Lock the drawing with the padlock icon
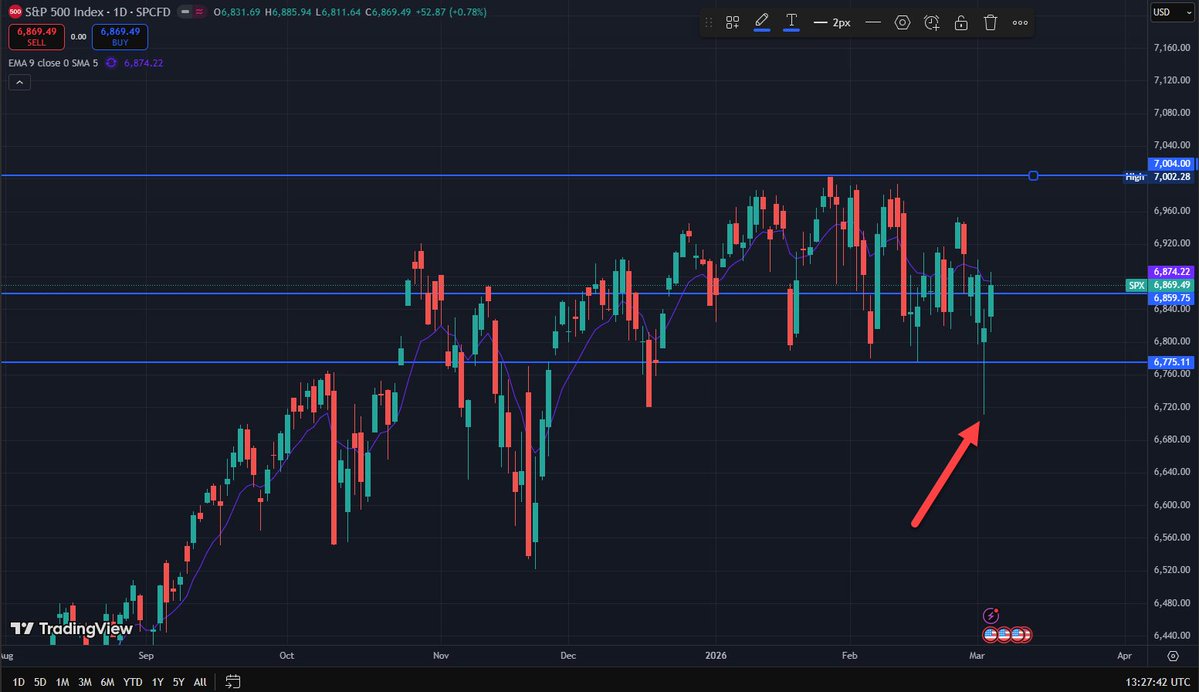1199x692 pixels. point(962,22)
